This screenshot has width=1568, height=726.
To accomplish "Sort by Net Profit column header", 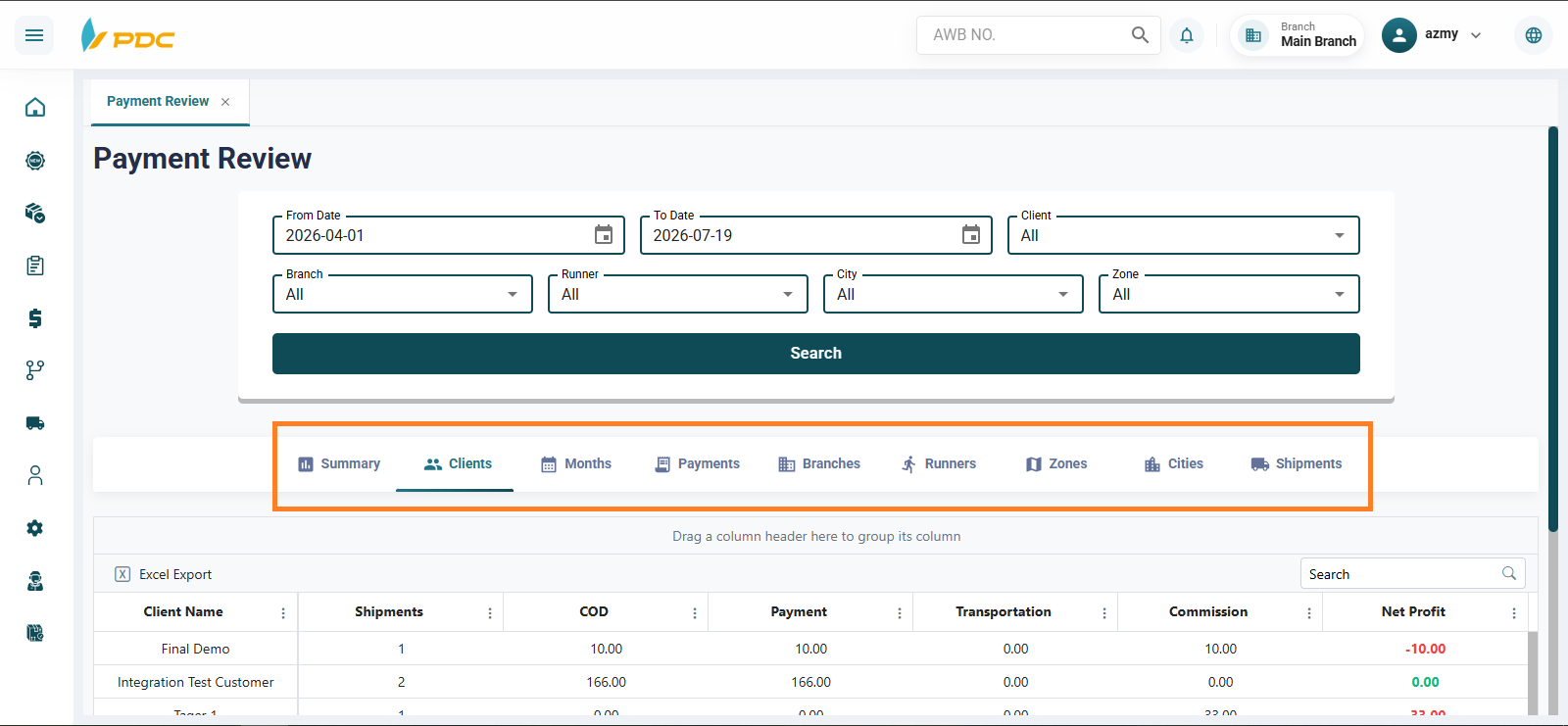I will [x=1413, y=611].
